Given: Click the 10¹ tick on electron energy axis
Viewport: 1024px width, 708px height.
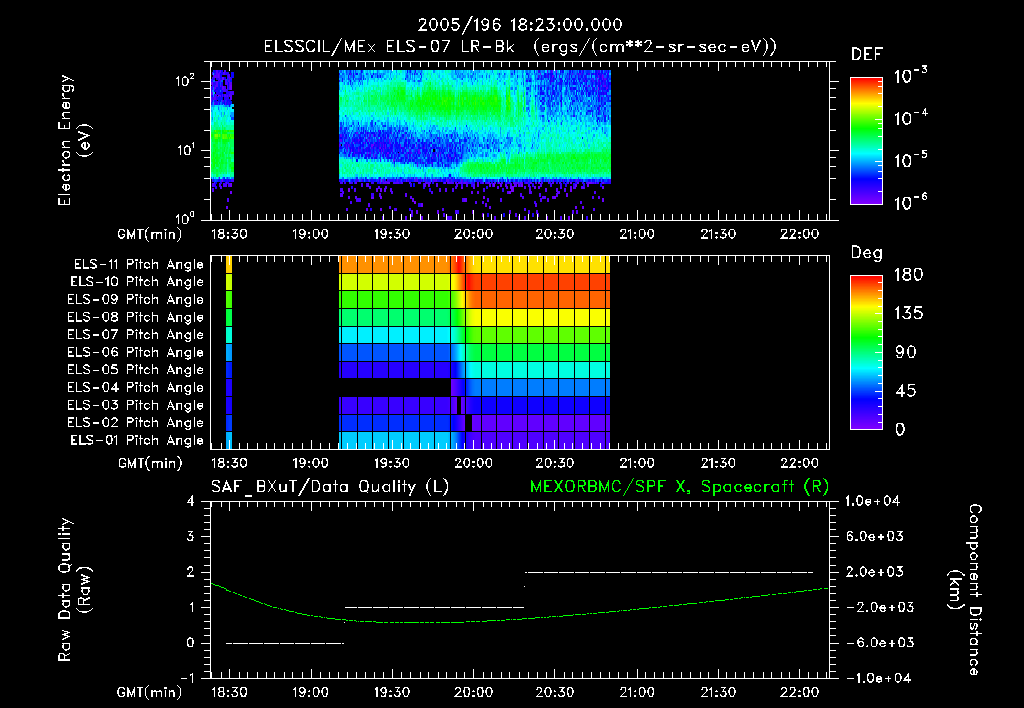Looking at the screenshot, I should tap(185, 150).
